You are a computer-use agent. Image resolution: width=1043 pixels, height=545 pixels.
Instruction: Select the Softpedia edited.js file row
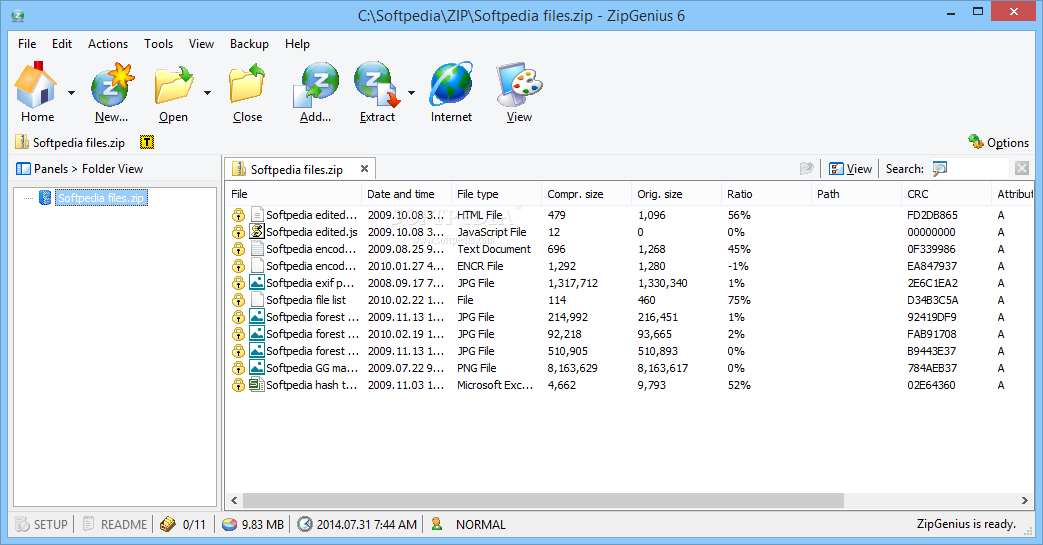[x=629, y=232]
